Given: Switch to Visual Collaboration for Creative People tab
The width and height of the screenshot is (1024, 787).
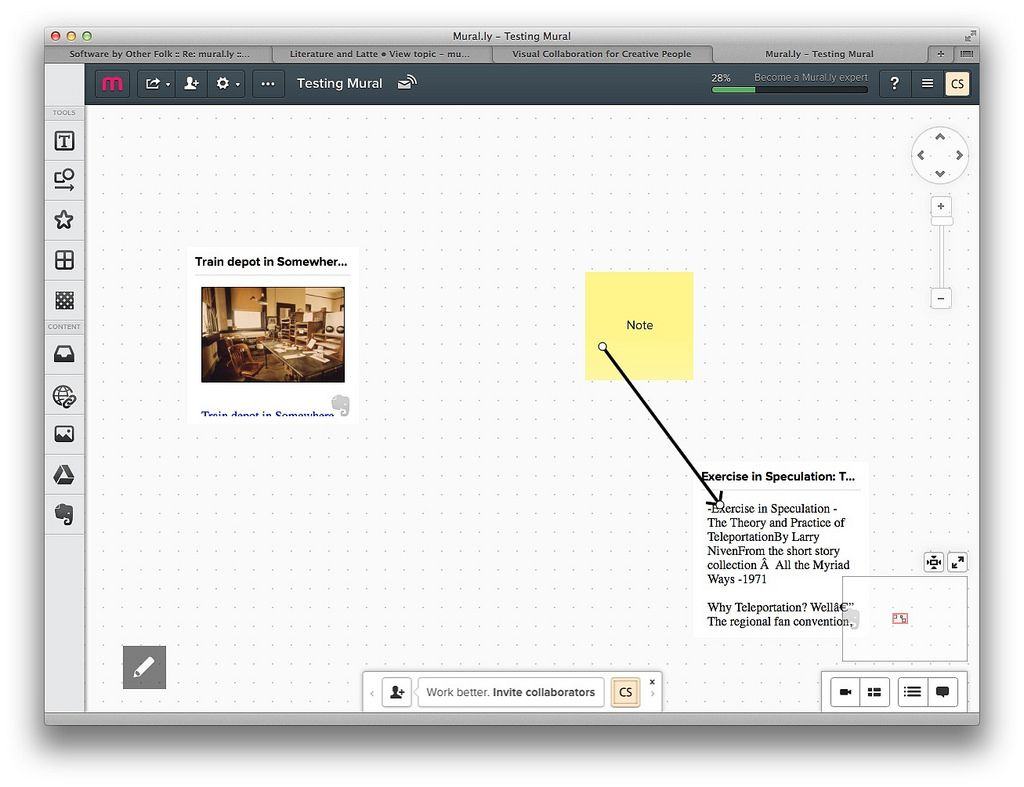Looking at the screenshot, I should click(601, 54).
